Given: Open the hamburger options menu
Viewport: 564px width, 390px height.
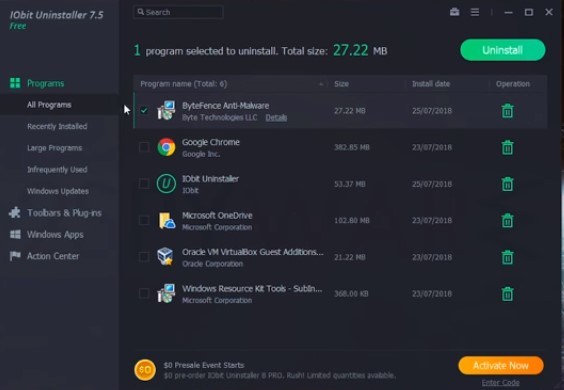Looking at the screenshot, I should (x=475, y=12).
